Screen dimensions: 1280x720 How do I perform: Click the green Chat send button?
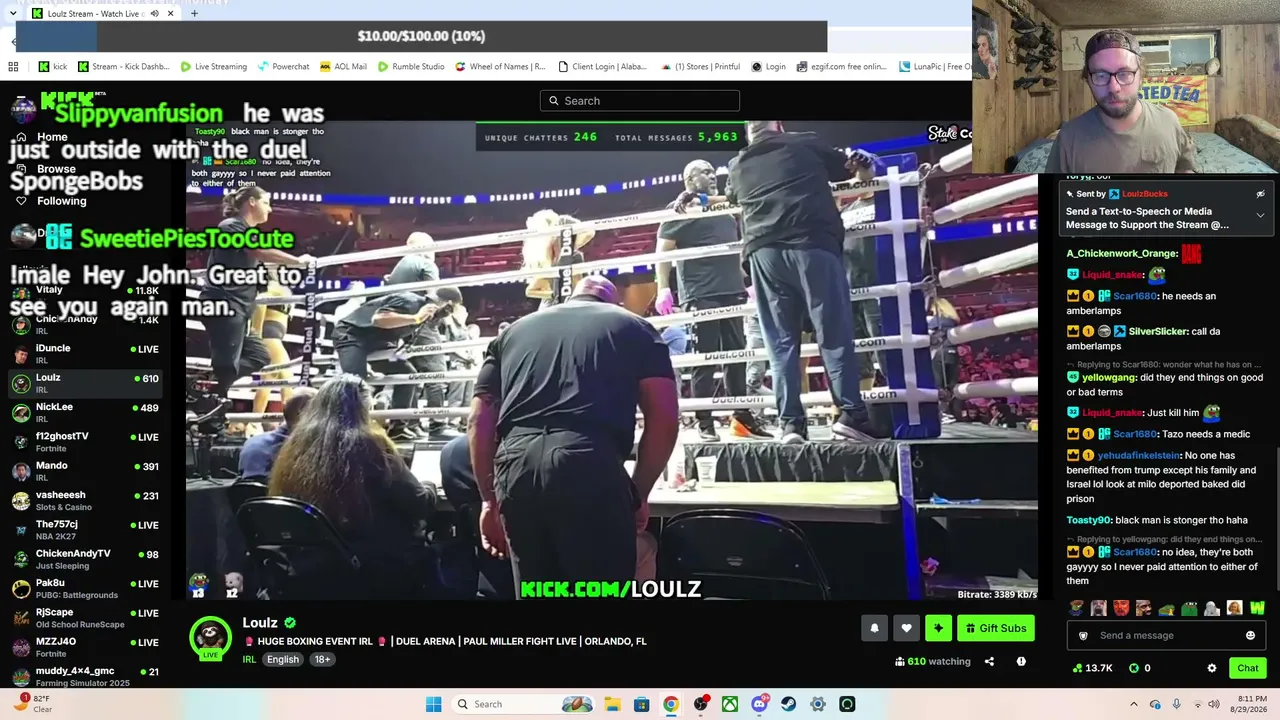click(1248, 668)
